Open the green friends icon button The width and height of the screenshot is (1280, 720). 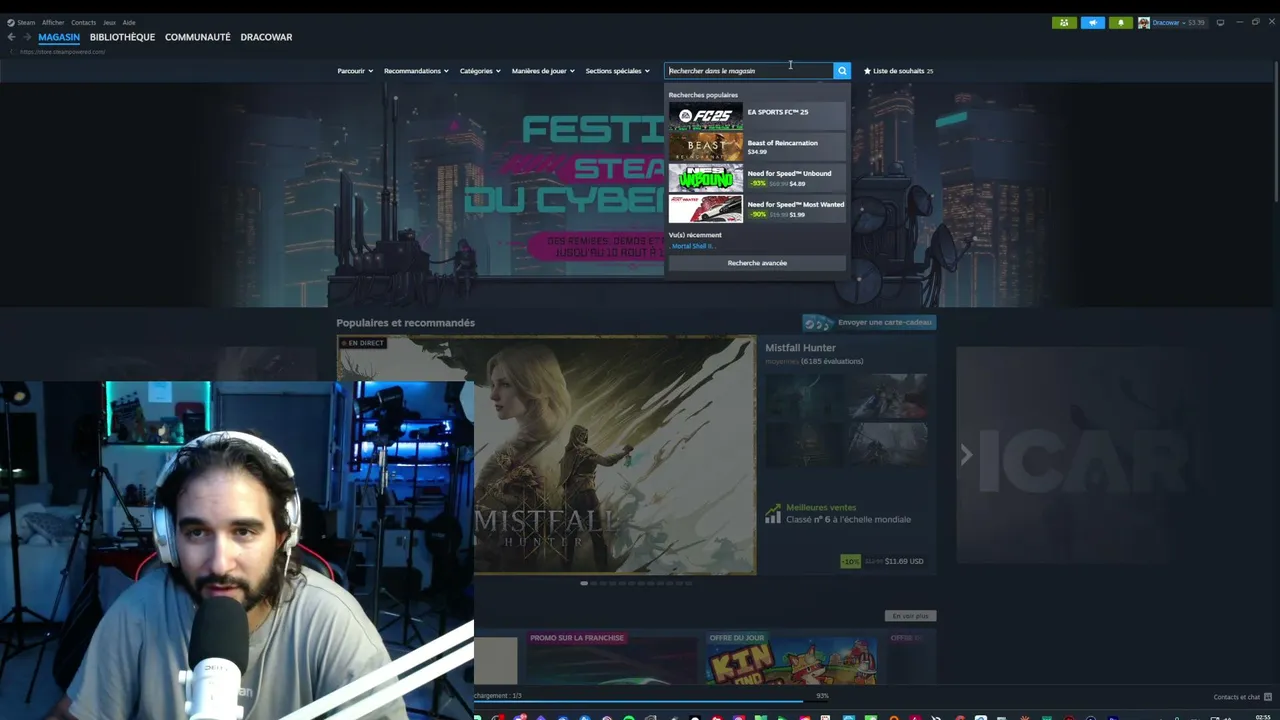pyautogui.click(x=1064, y=22)
